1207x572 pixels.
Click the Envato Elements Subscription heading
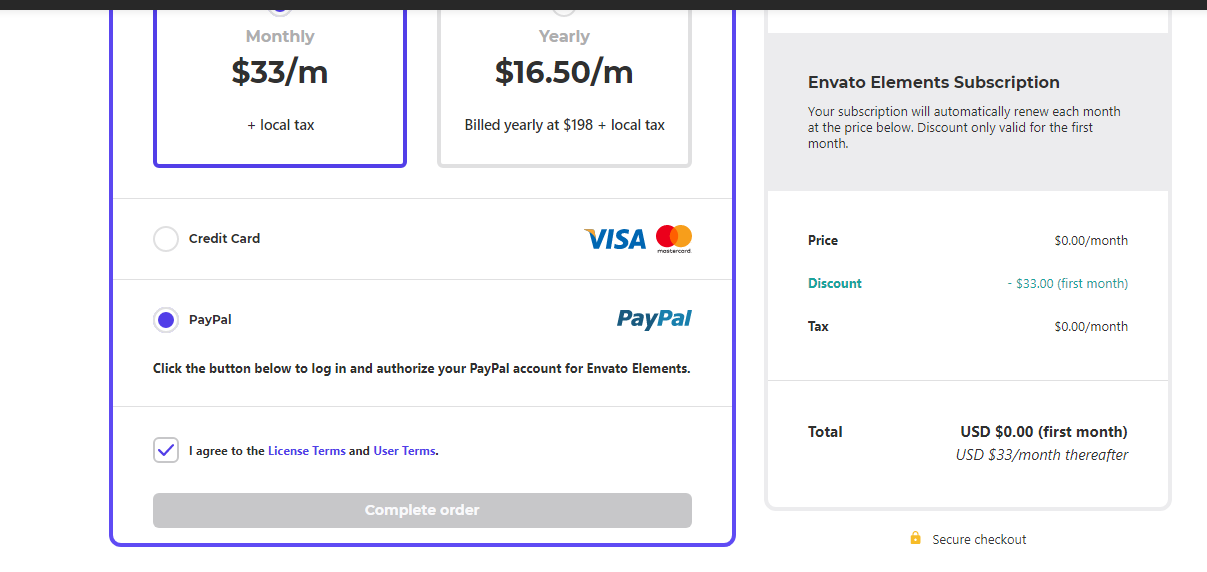point(933,82)
